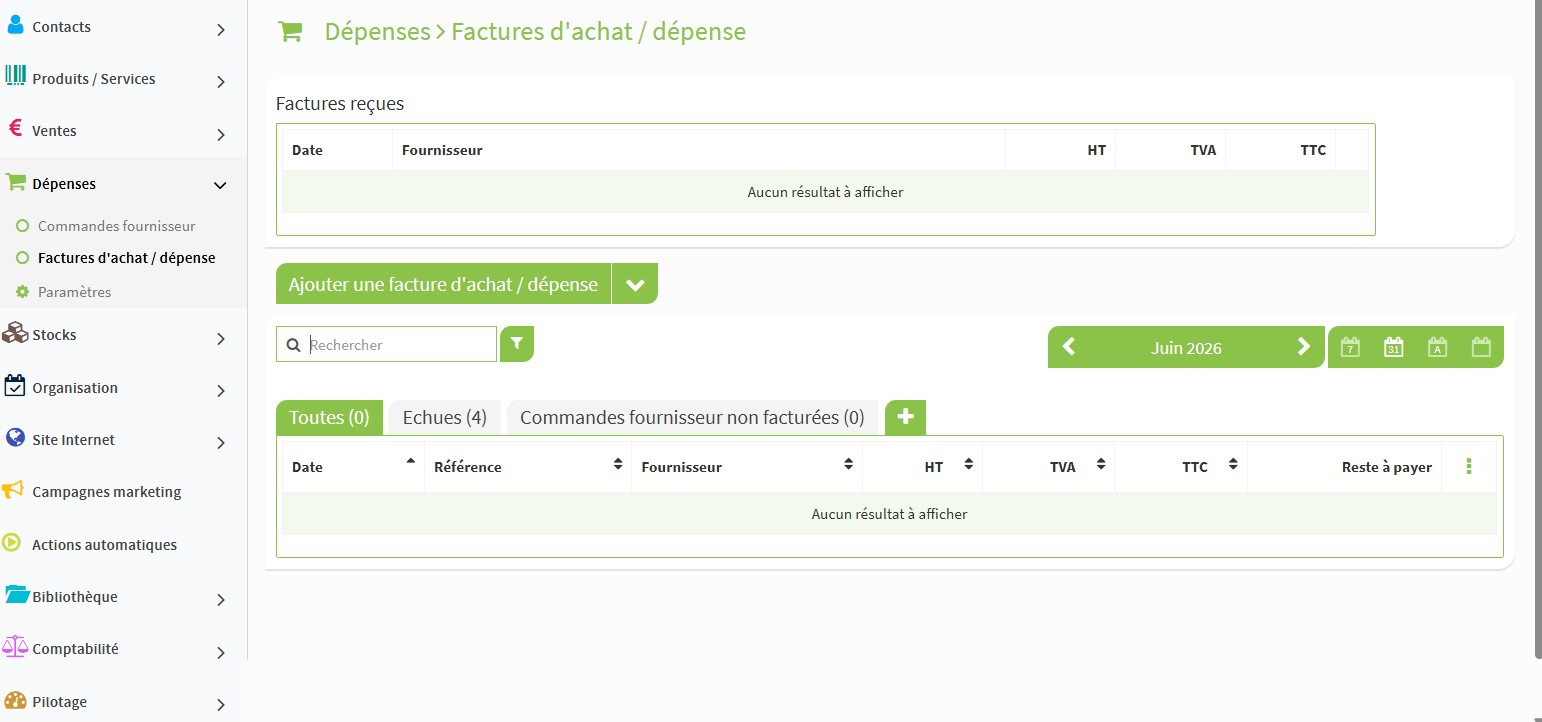Expand the Produits / Services chevron
The width and height of the screenshot is (1542, 722).
221,82
